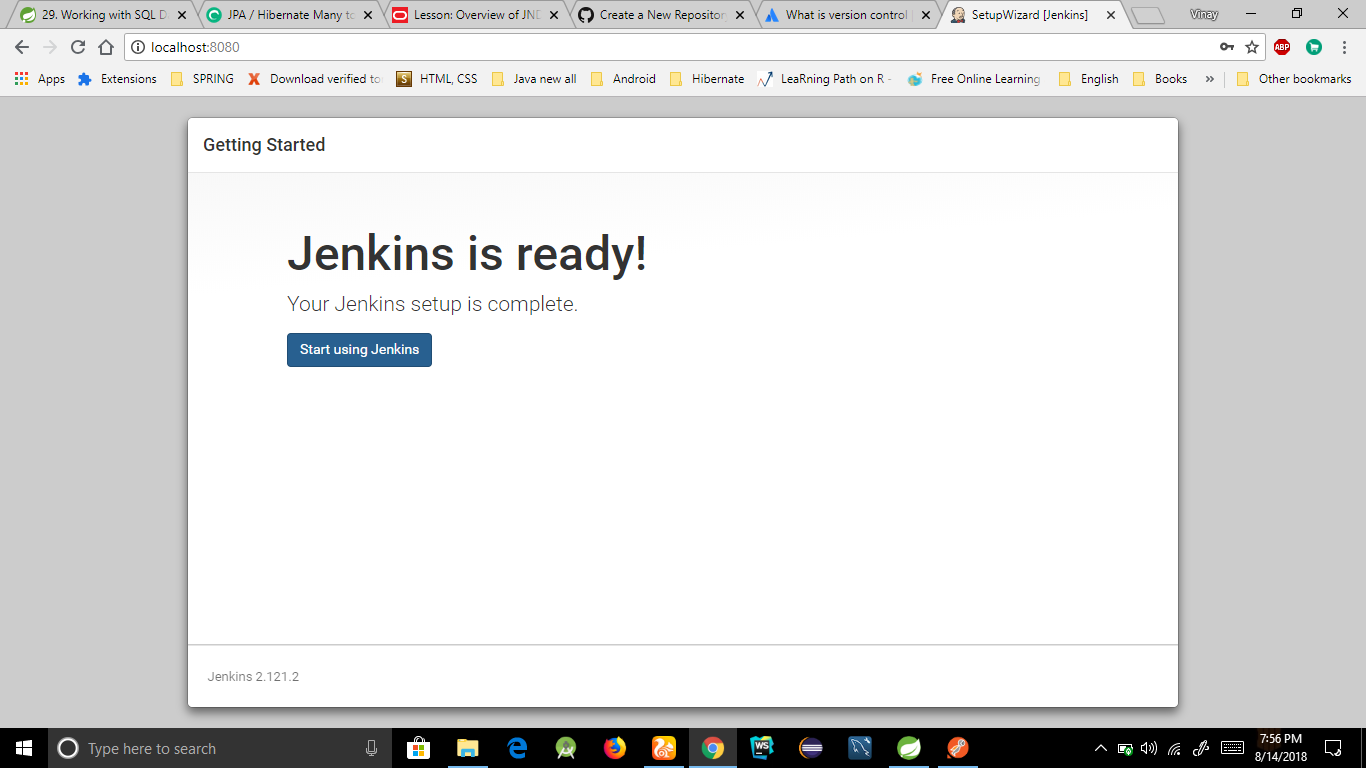This screenshot has width=1366, height=768.
Task: Open Eclipse from the taskbar
Action: 810,748
